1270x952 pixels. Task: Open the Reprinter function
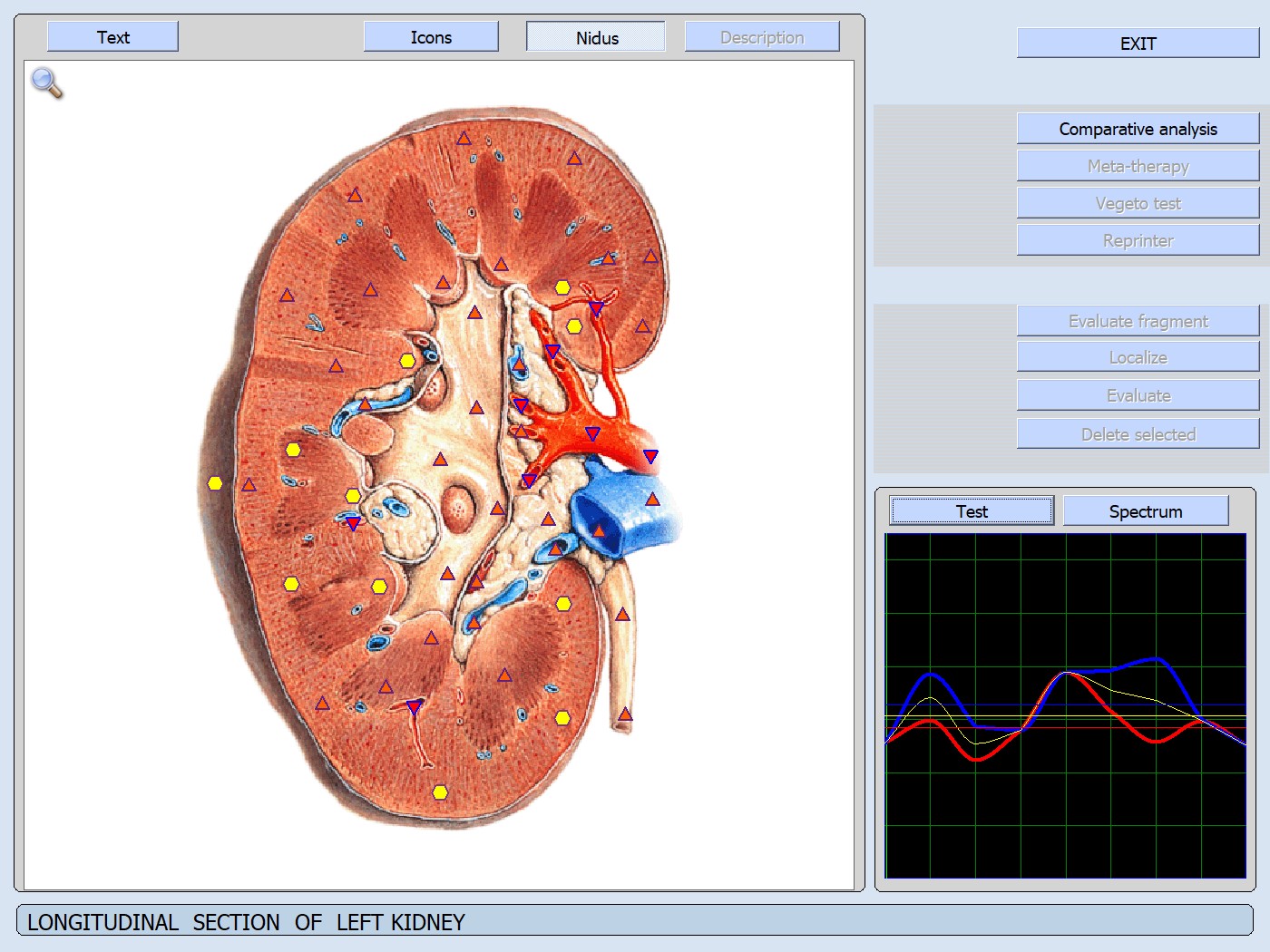click(1138, 240)
